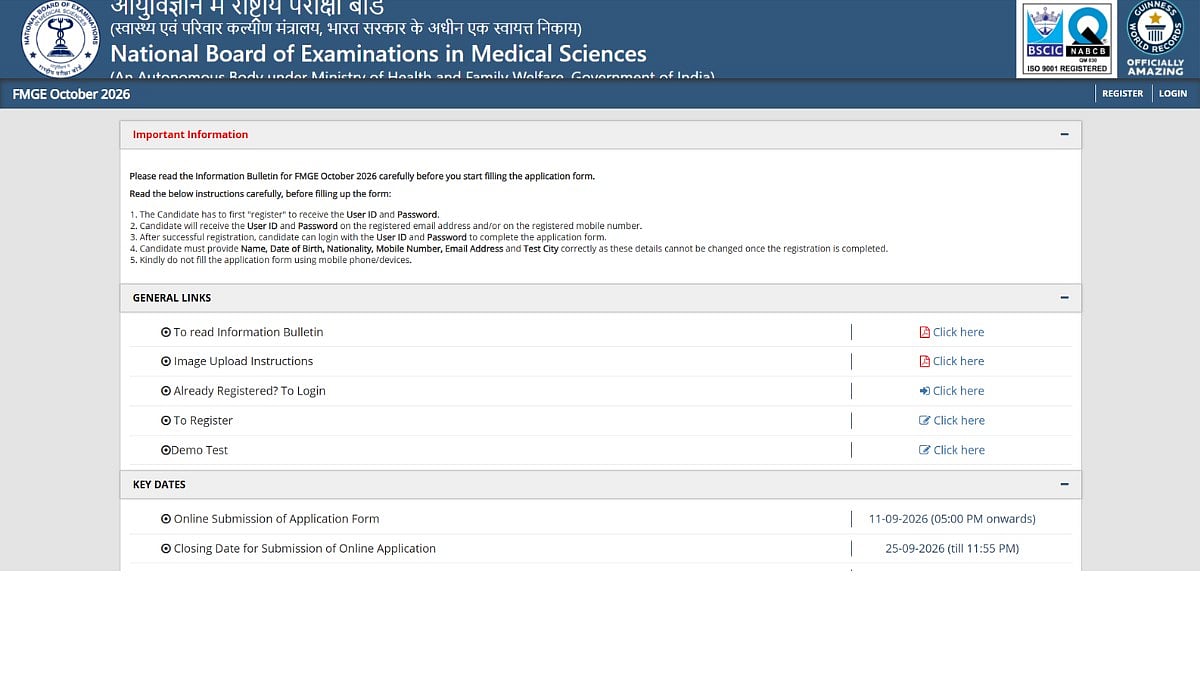Click 'National Board of Examinations in Medical Sciences' heading
The height and width of the screenshot is (675, 1200).
[378, 54]
